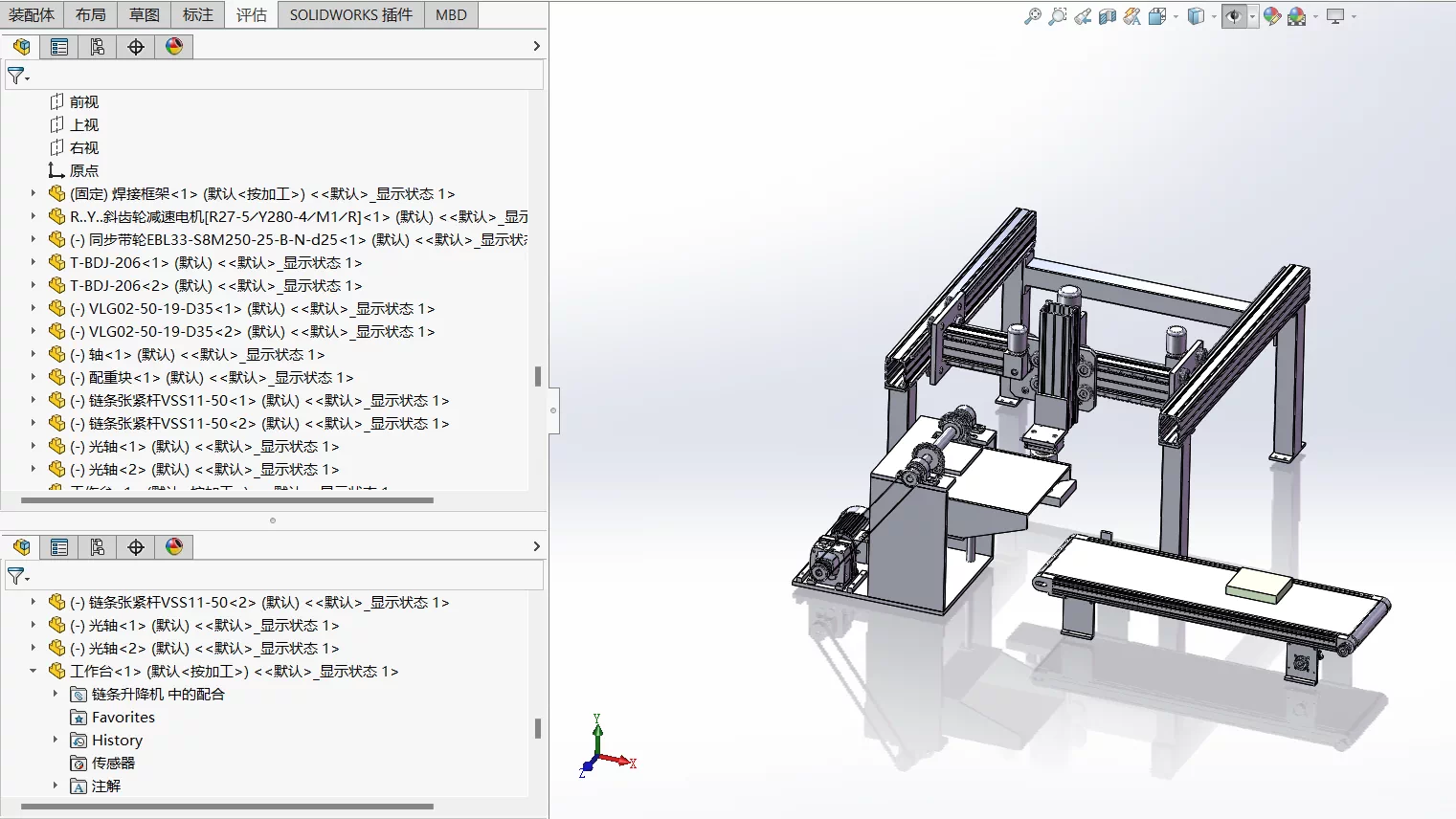Switch to the MBD ribbon tab
The width and height of the screenshot is (1456, 819).
point(451,14)
